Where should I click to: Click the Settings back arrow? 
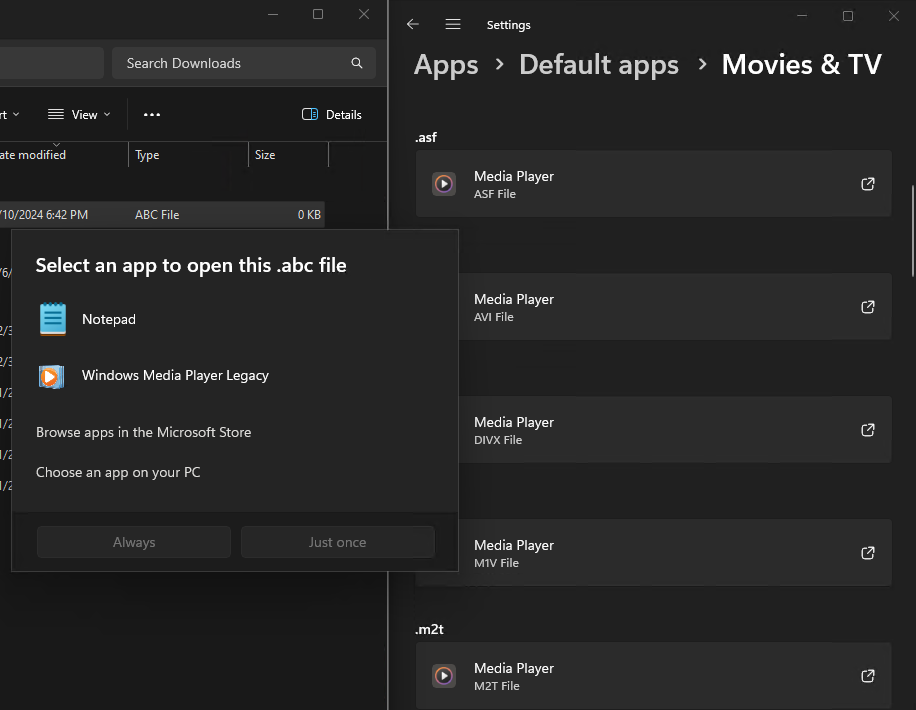413,25
